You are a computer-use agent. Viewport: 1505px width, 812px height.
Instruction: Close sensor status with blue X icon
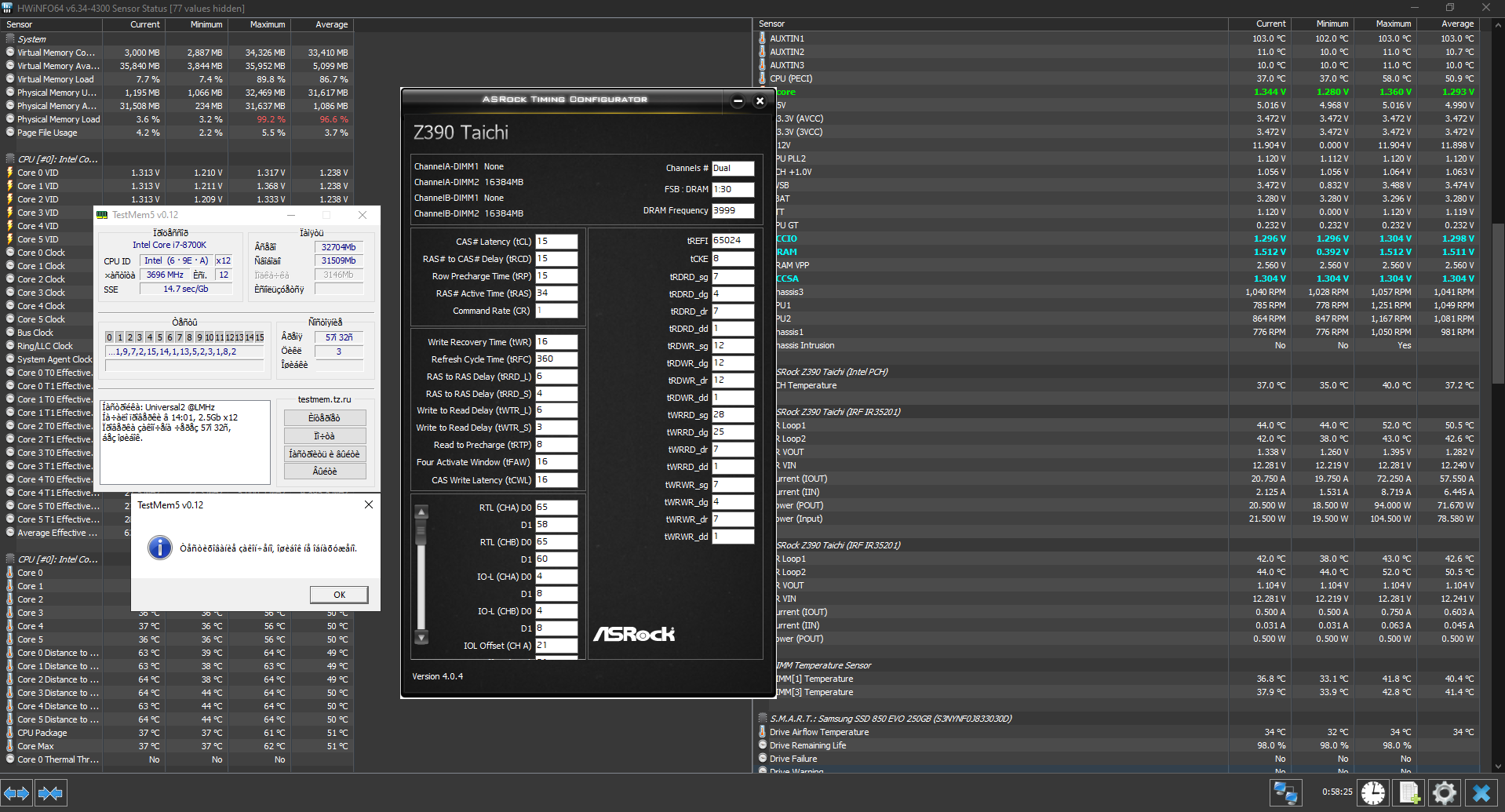(1481, 793)
